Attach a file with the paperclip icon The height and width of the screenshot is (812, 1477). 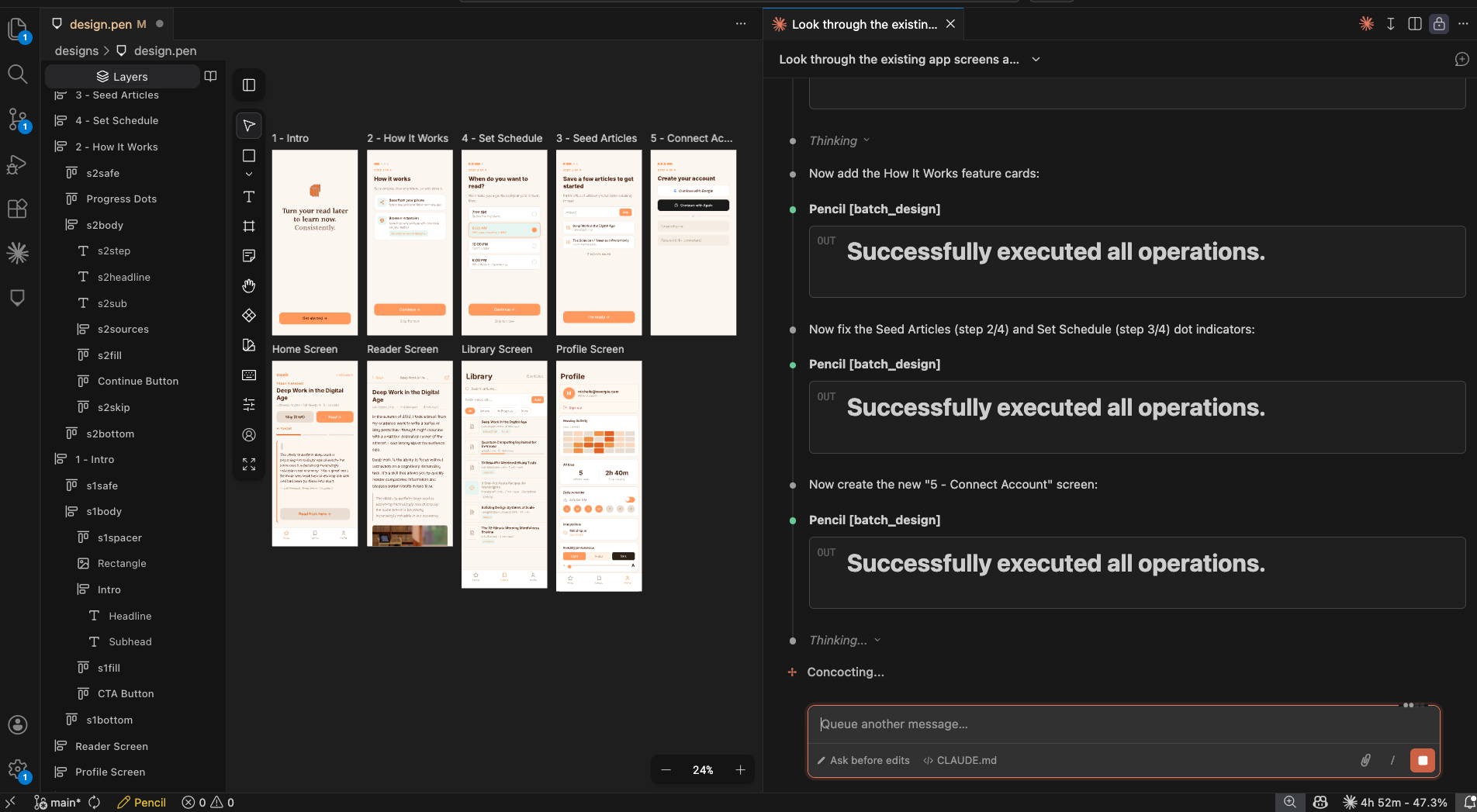pos(1365,761)
